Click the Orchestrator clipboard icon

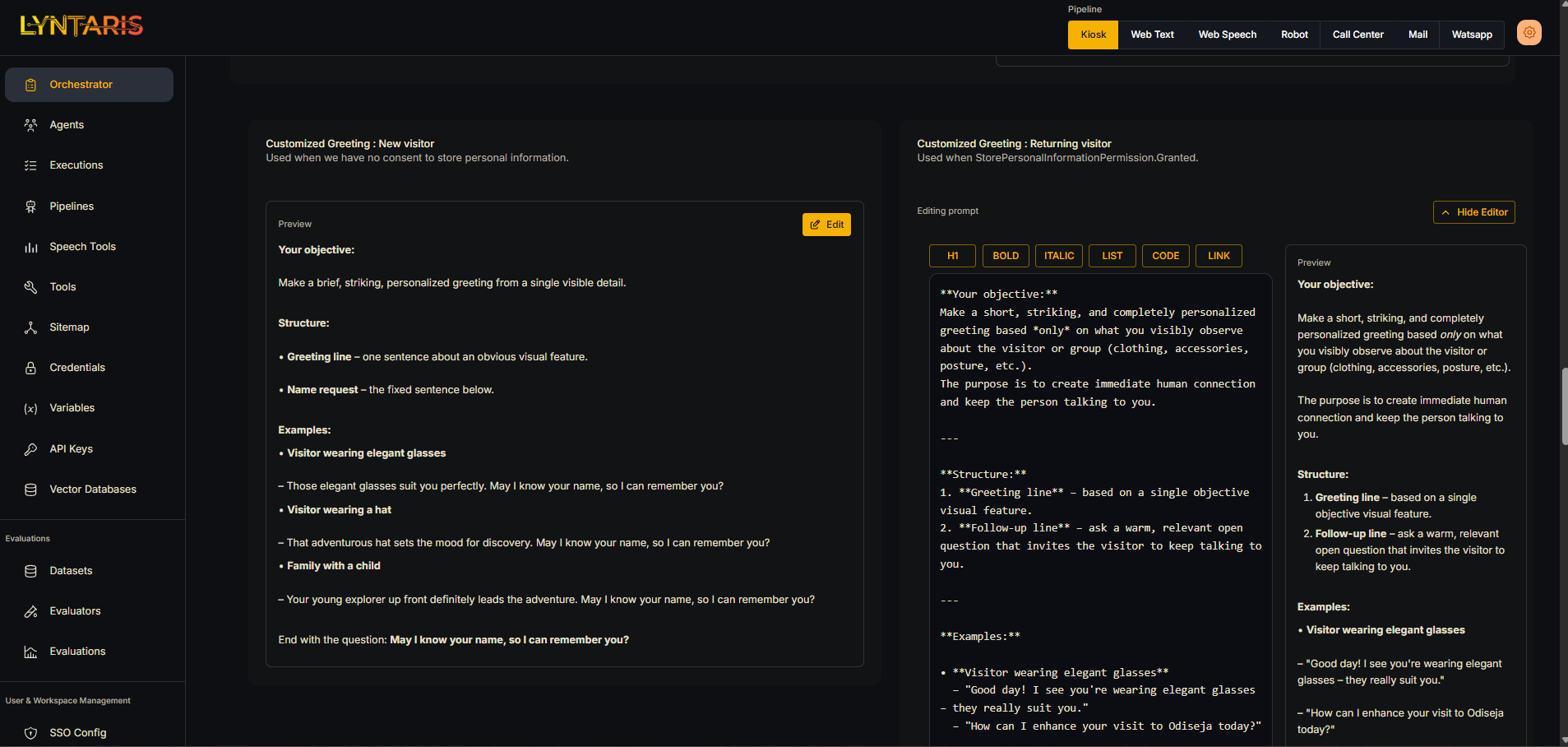30,85
